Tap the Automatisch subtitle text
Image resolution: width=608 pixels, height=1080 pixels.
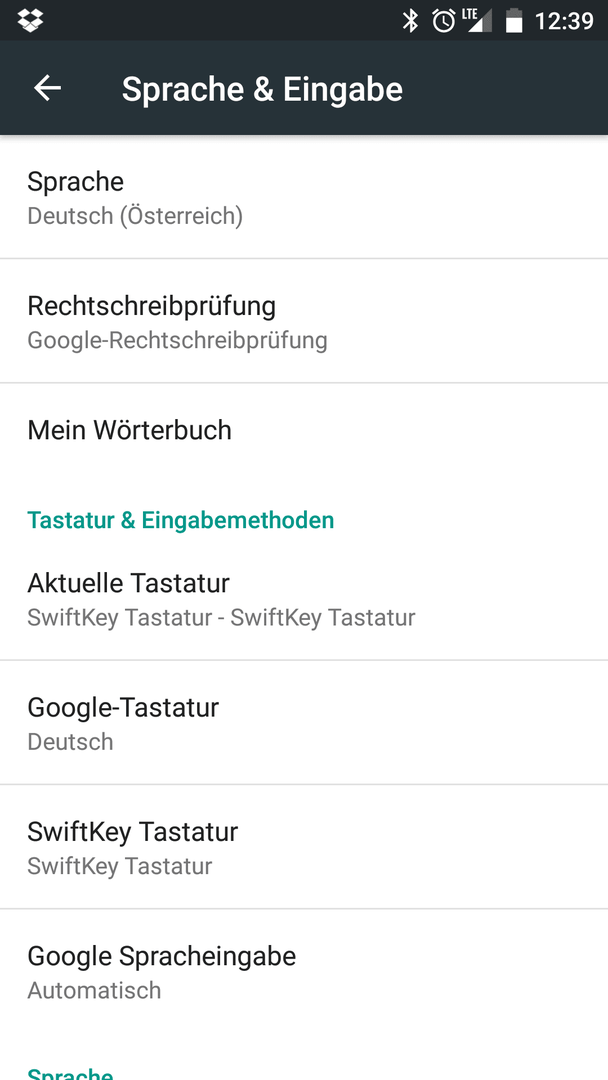(x=94, y=990)
